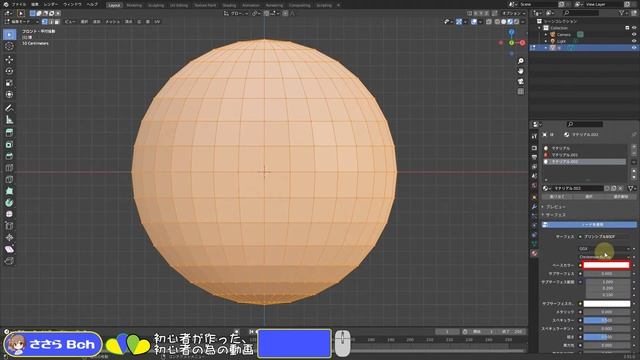Viewport: 640px width, 360px height.
Task: Toggle X-ray view in viewport header
Action: tap(489, 22)
